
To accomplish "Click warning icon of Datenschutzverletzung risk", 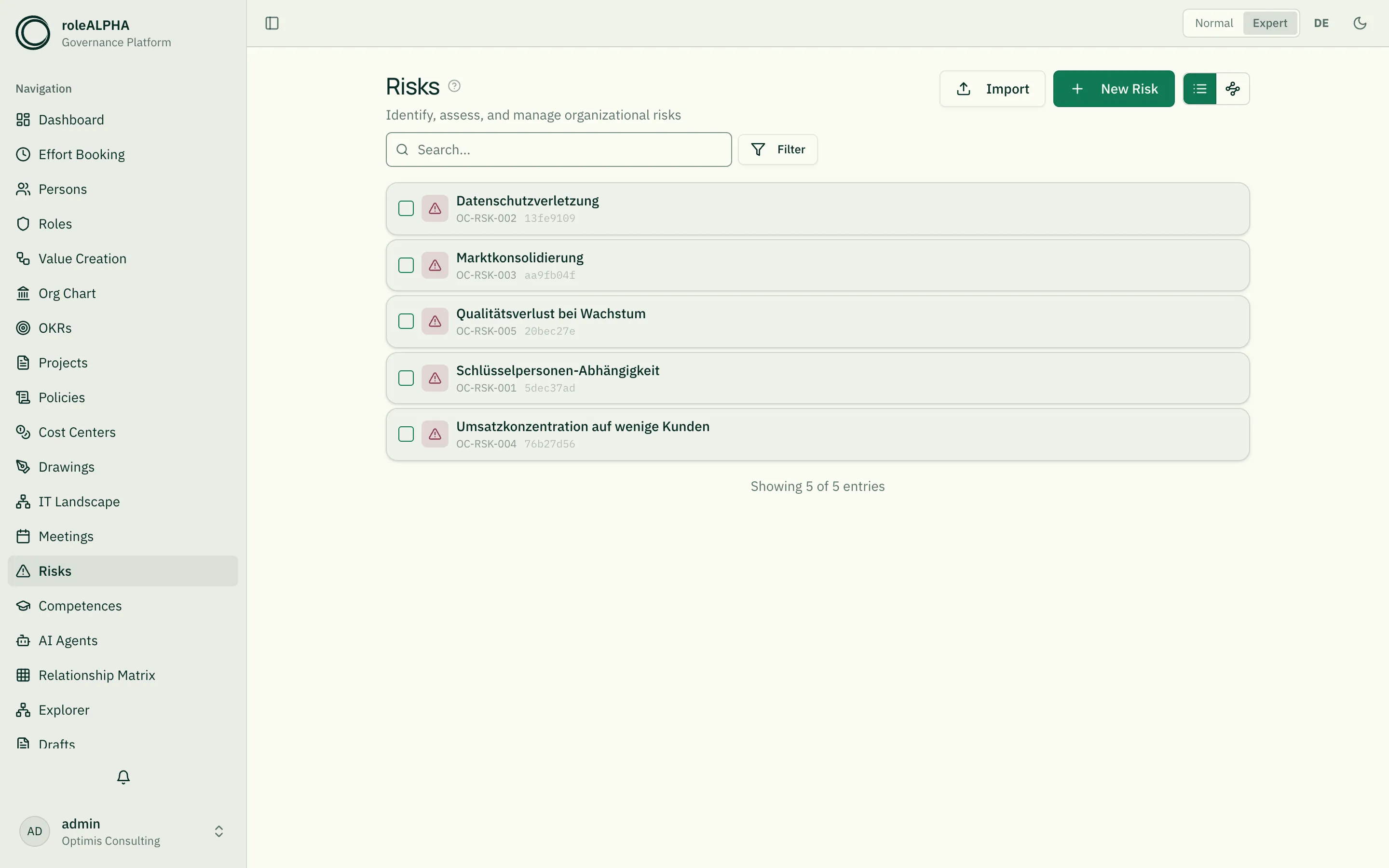I will (435, 208).
